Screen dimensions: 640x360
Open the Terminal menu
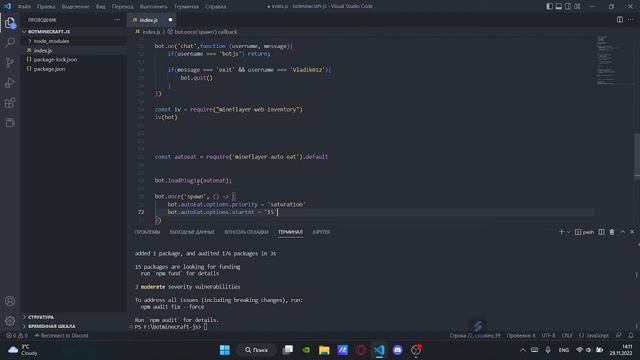pos(186,7)
